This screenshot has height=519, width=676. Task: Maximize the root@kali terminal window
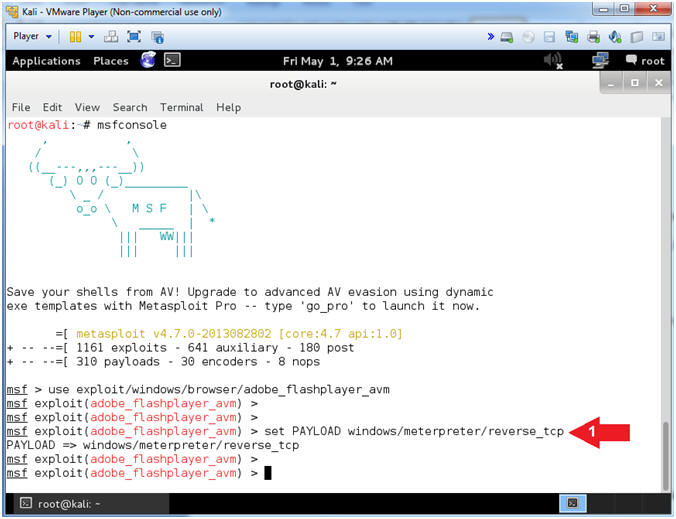[x=635, y=83]
